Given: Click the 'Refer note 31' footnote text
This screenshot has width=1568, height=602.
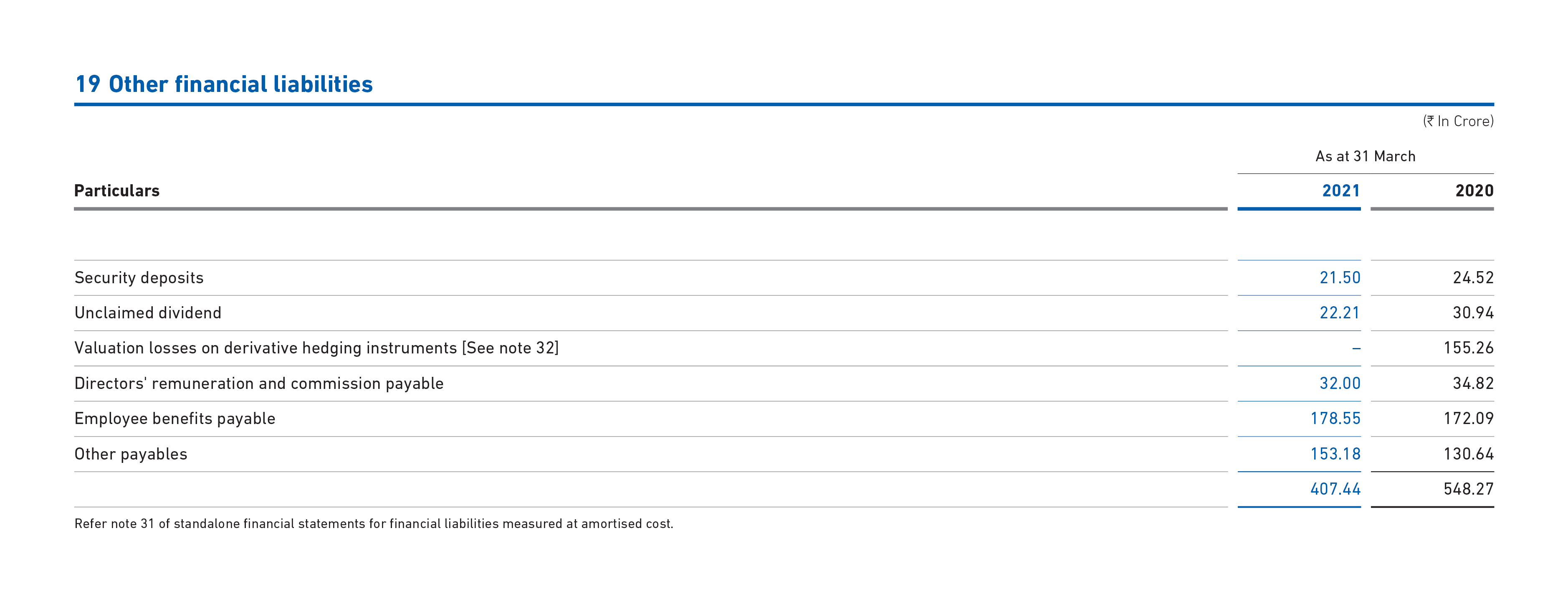Looking at the screenshot, I should [373, 523].
